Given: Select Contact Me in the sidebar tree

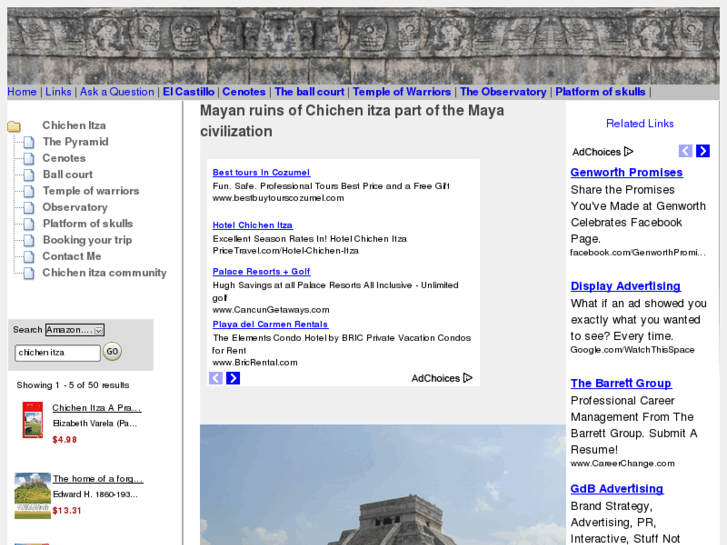Looking at the screenshot, I should point(72,256).
